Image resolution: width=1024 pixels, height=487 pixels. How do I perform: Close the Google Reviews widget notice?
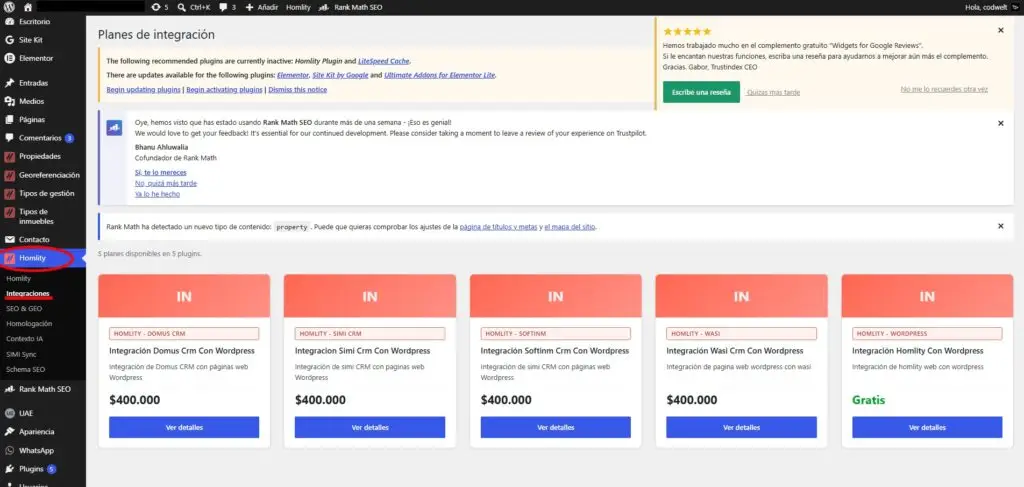1000,30
